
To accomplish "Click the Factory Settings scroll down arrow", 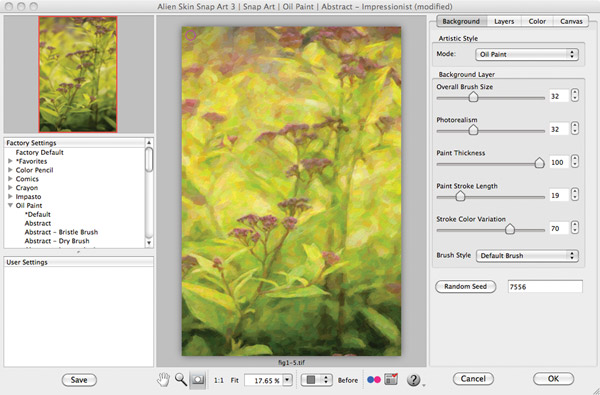I will (x=149, y=243).
